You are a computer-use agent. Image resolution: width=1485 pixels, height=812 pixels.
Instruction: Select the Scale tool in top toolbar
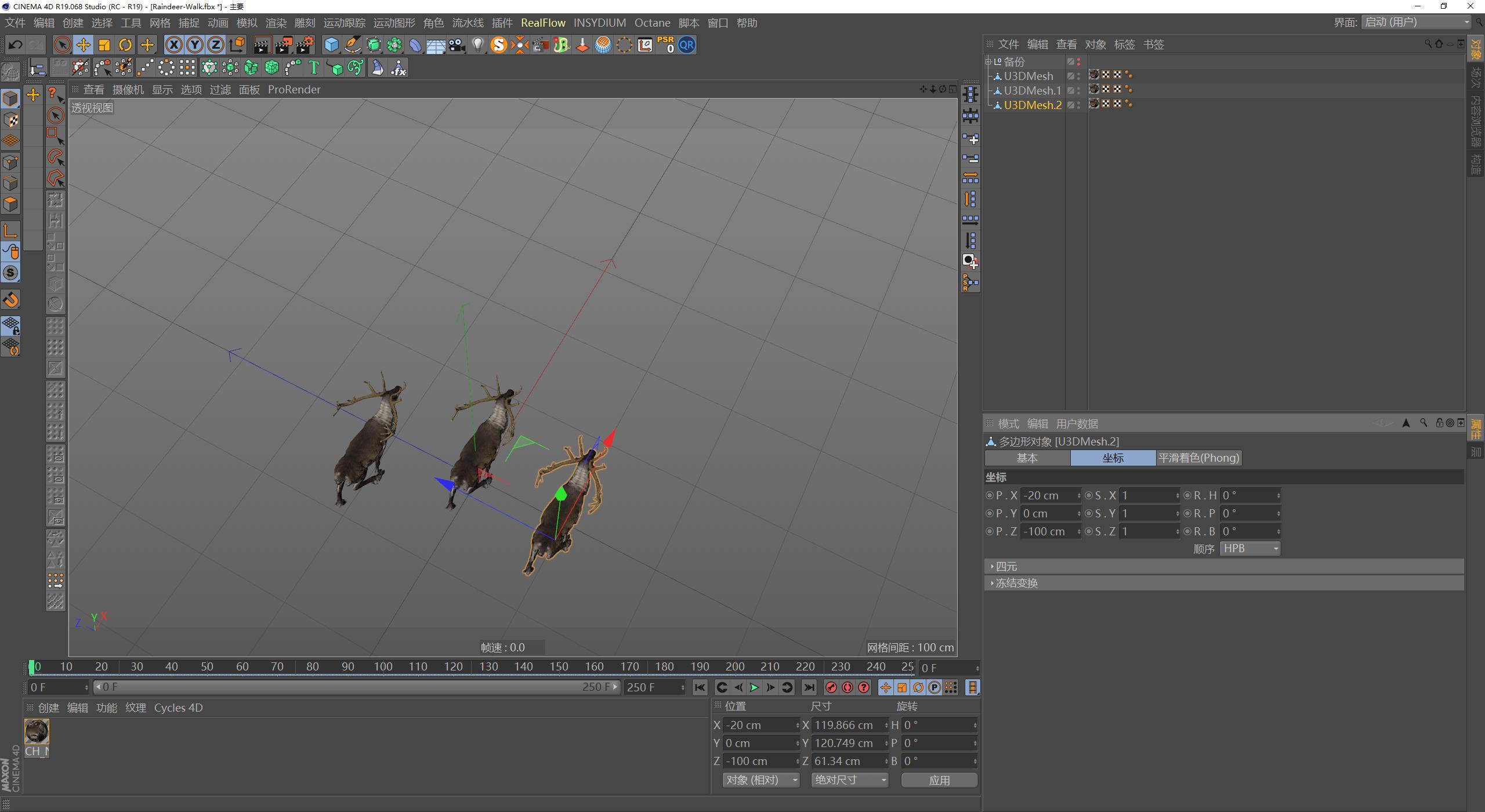click(104, 45)
